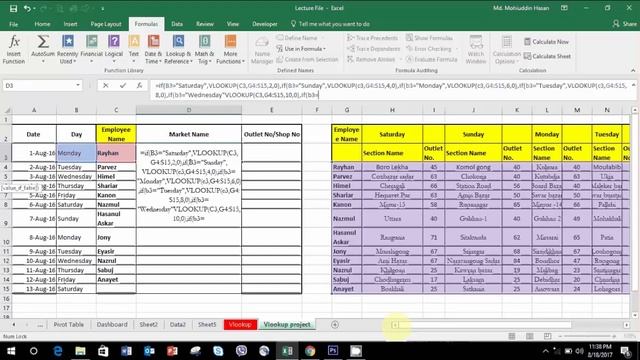The width and height of the screenshot is (640, 360).
Task: Switch to the Review ribbon tab
Action: [x=205, y=24]
